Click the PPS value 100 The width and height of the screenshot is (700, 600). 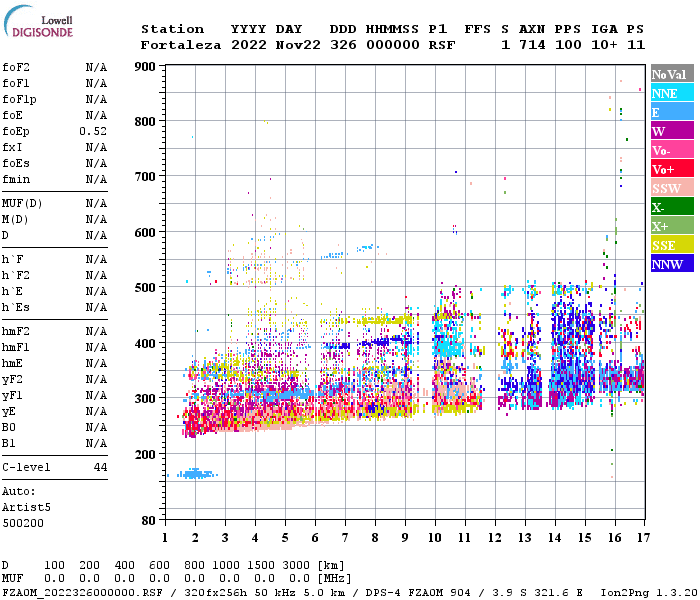click(568, 45)
